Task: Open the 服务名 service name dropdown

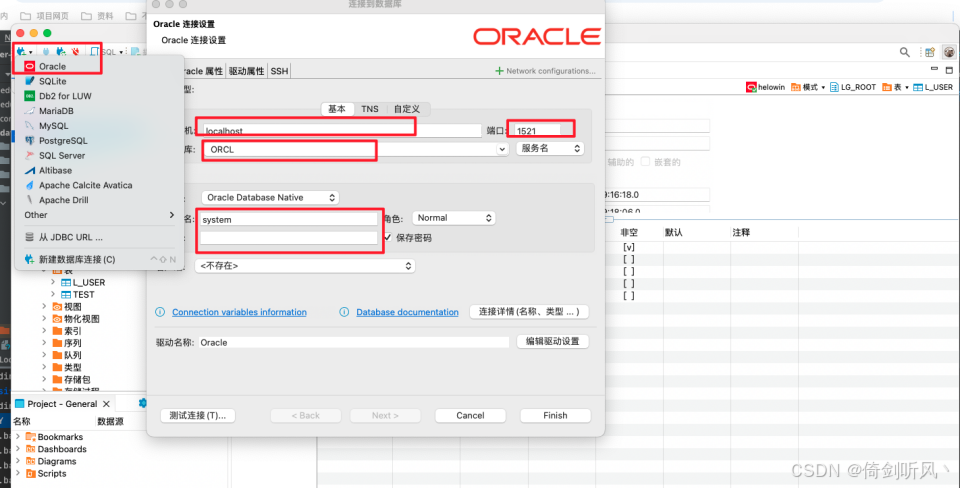Action: click(550, 148)
